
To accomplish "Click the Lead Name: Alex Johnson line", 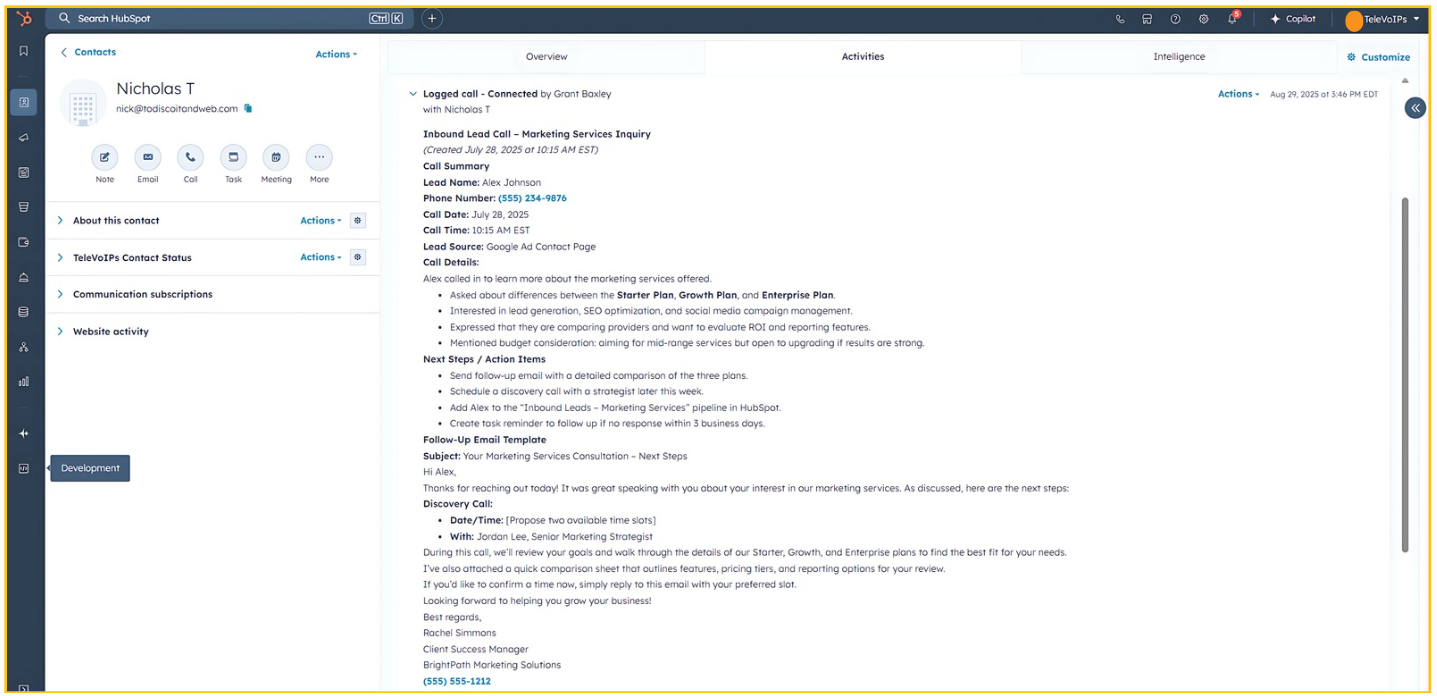I will [482, 182].
